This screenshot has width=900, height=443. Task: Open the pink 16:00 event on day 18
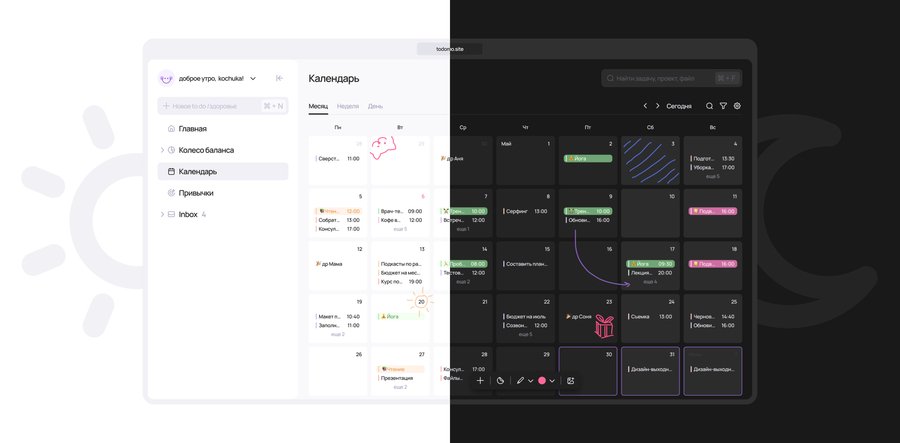pyautogui.click(x=712, y=264)
